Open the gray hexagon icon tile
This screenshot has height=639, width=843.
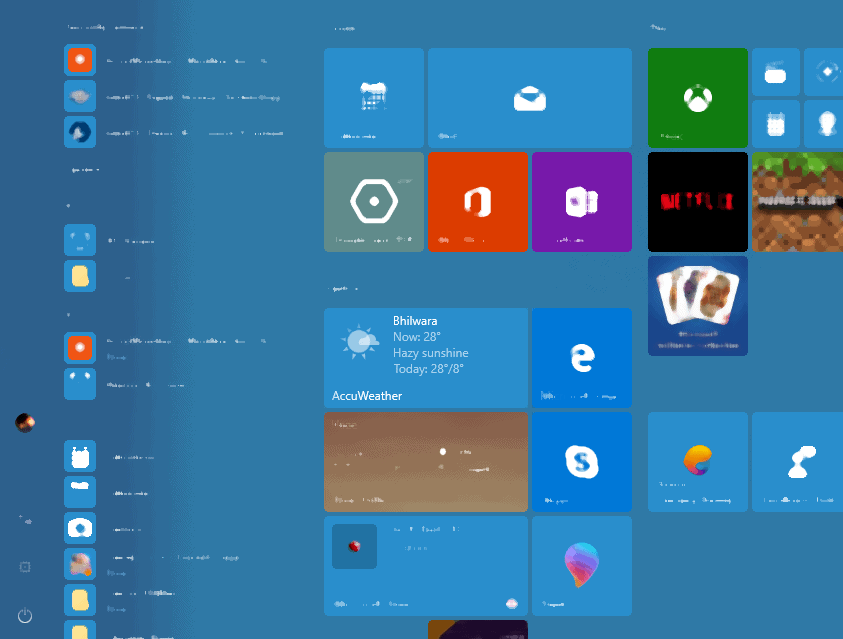(x=374, y=202)
